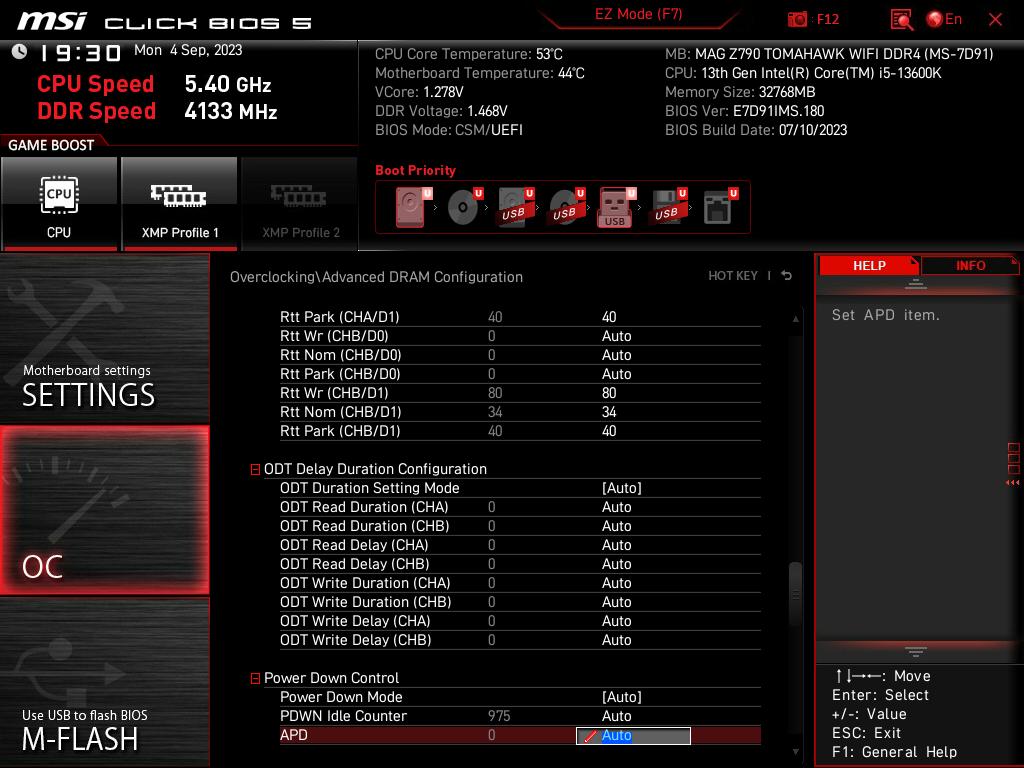
Task: Click the GAME BOOST label
Action: (51, 145)
